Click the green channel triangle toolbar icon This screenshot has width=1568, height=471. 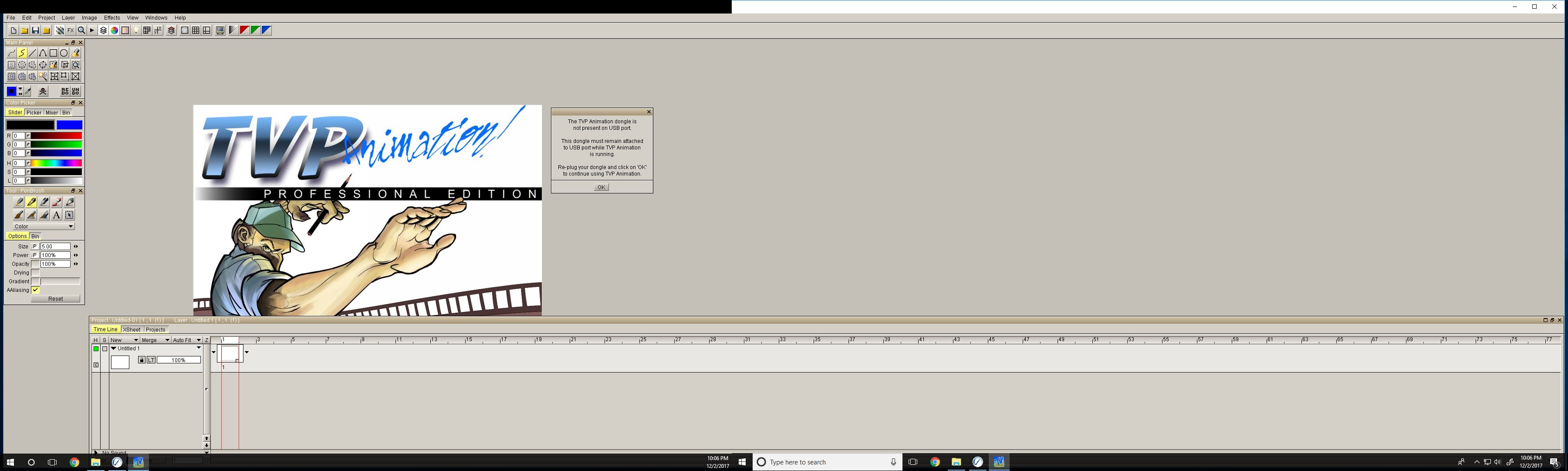click(255, 30)
